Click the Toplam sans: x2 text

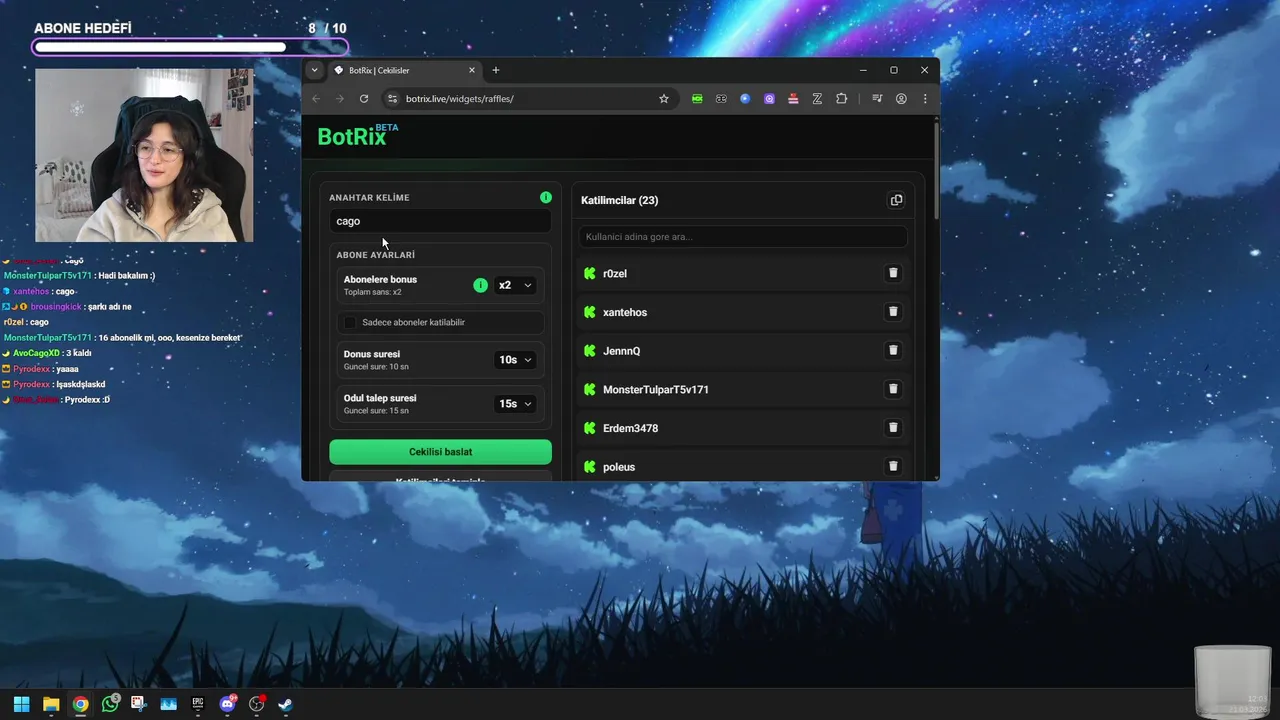(372, 292)
